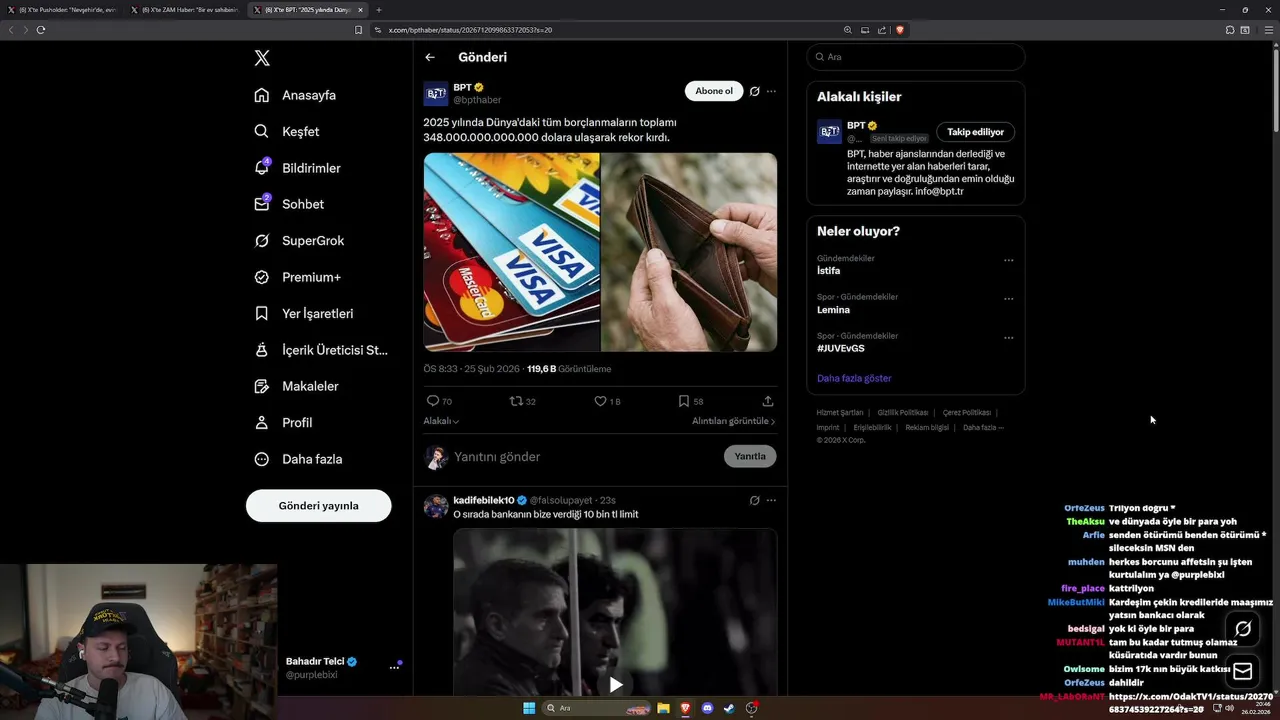Screen dimensions: 1280x720
Task: Click Grok icon on BPT post
Action: click(755, 91)
